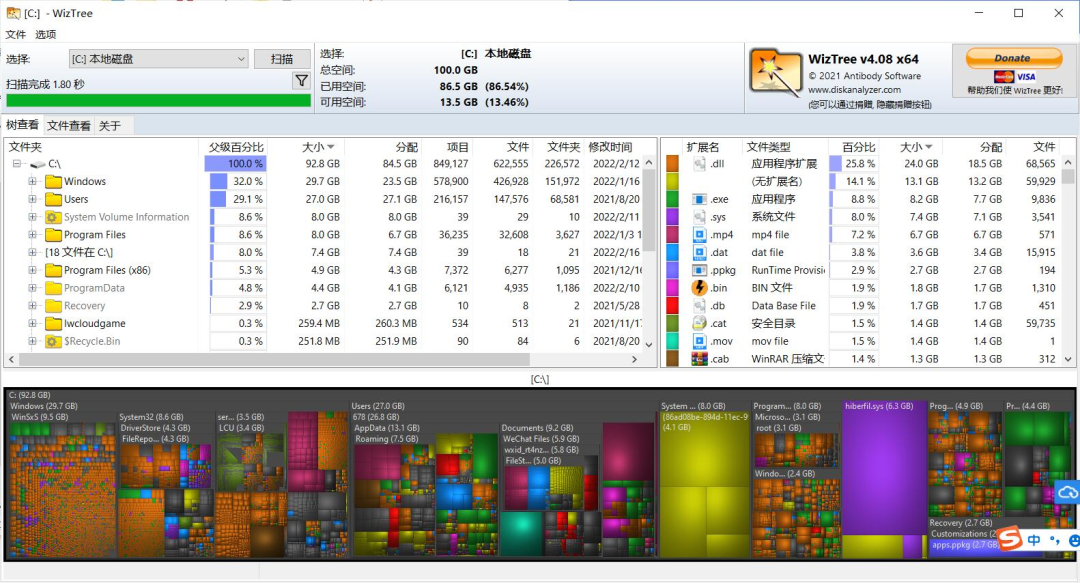1080x583 pixels.
Task: Open the 选项 menu
Action: [46, 32]
